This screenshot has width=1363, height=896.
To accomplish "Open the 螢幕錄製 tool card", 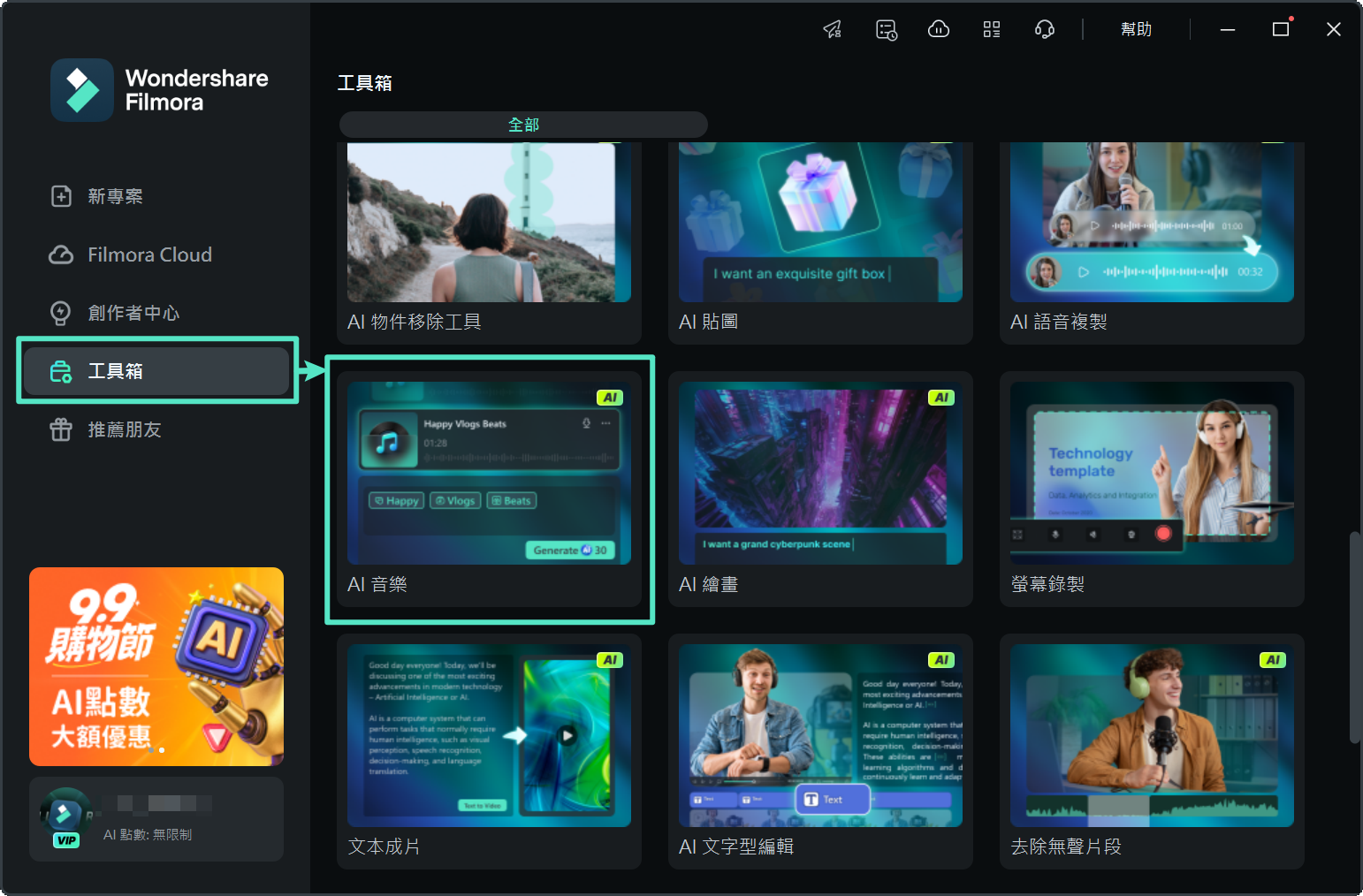I will click(1152, 489).
